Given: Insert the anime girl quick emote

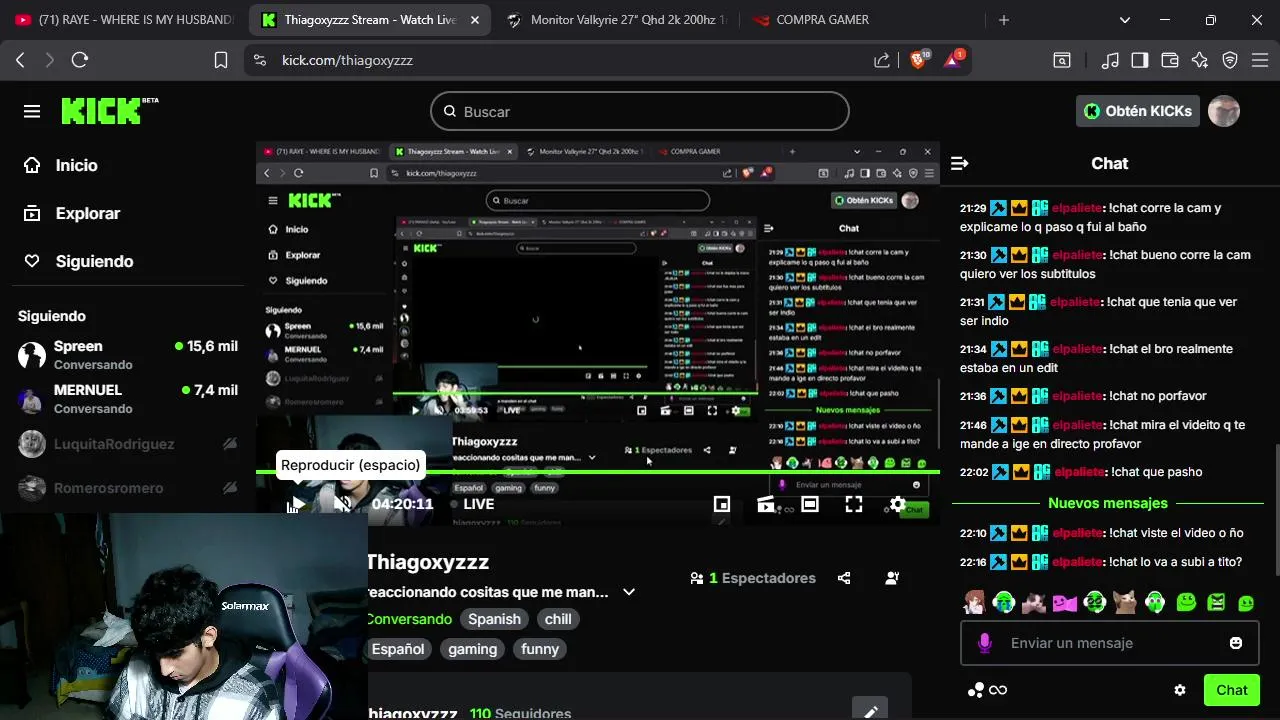Looking at the screenshot, I should tap(975, 602).
